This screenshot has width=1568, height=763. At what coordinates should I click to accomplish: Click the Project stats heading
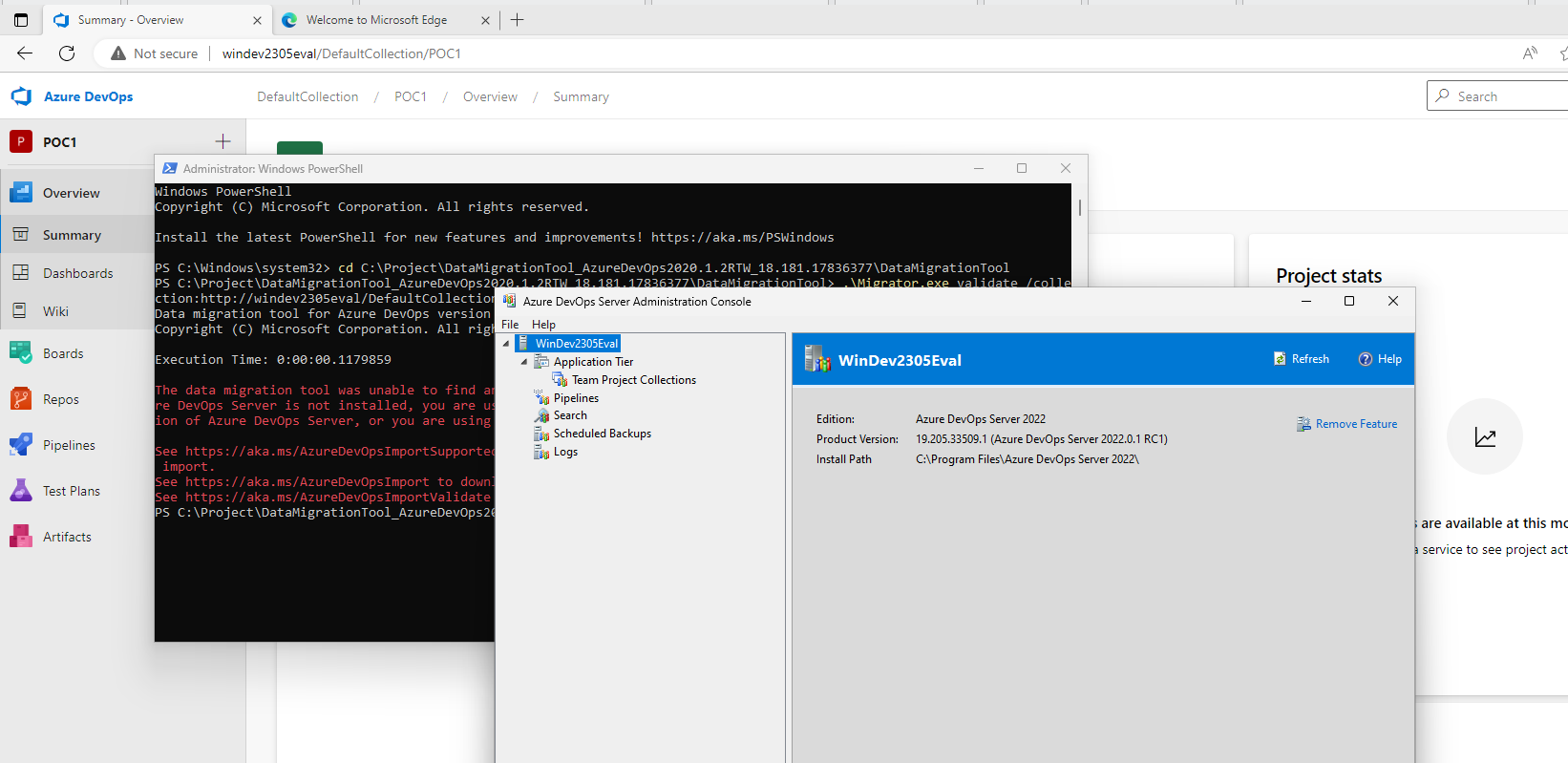1328,276
